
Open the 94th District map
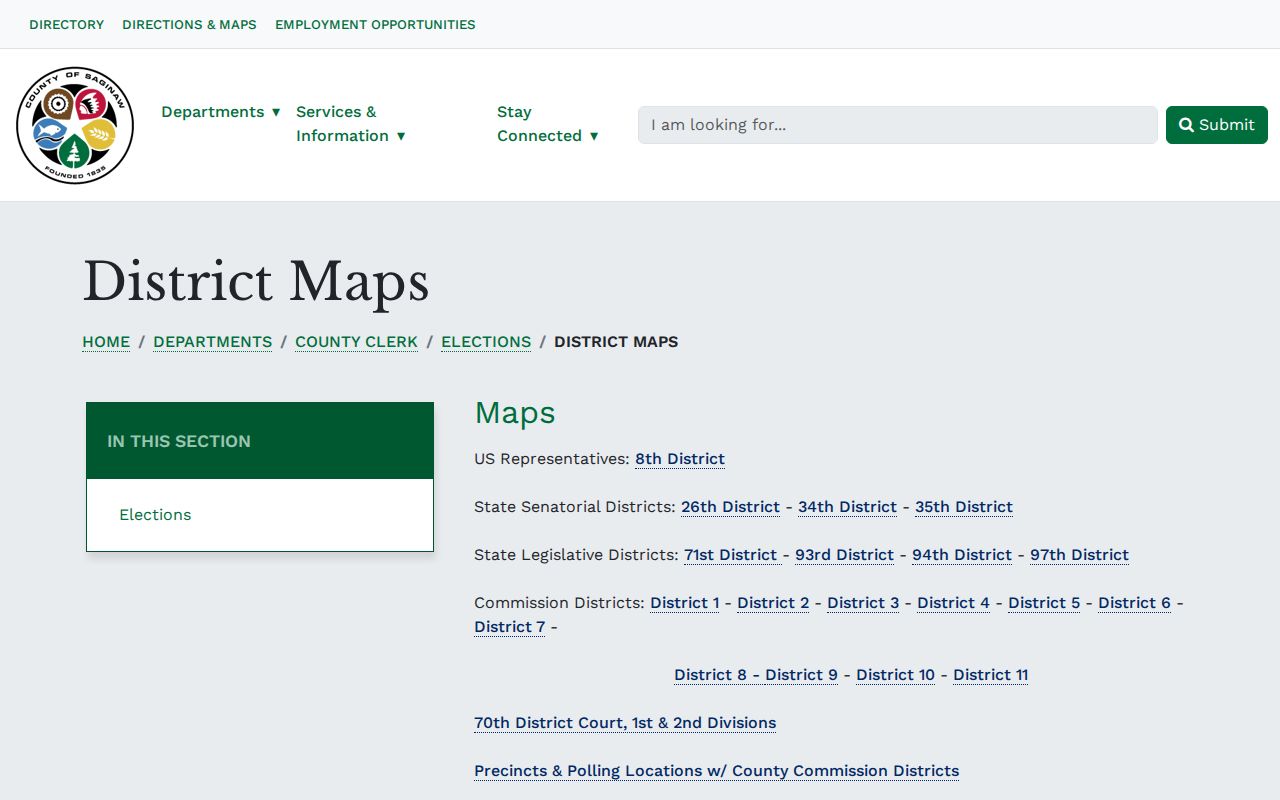(962, 555)
